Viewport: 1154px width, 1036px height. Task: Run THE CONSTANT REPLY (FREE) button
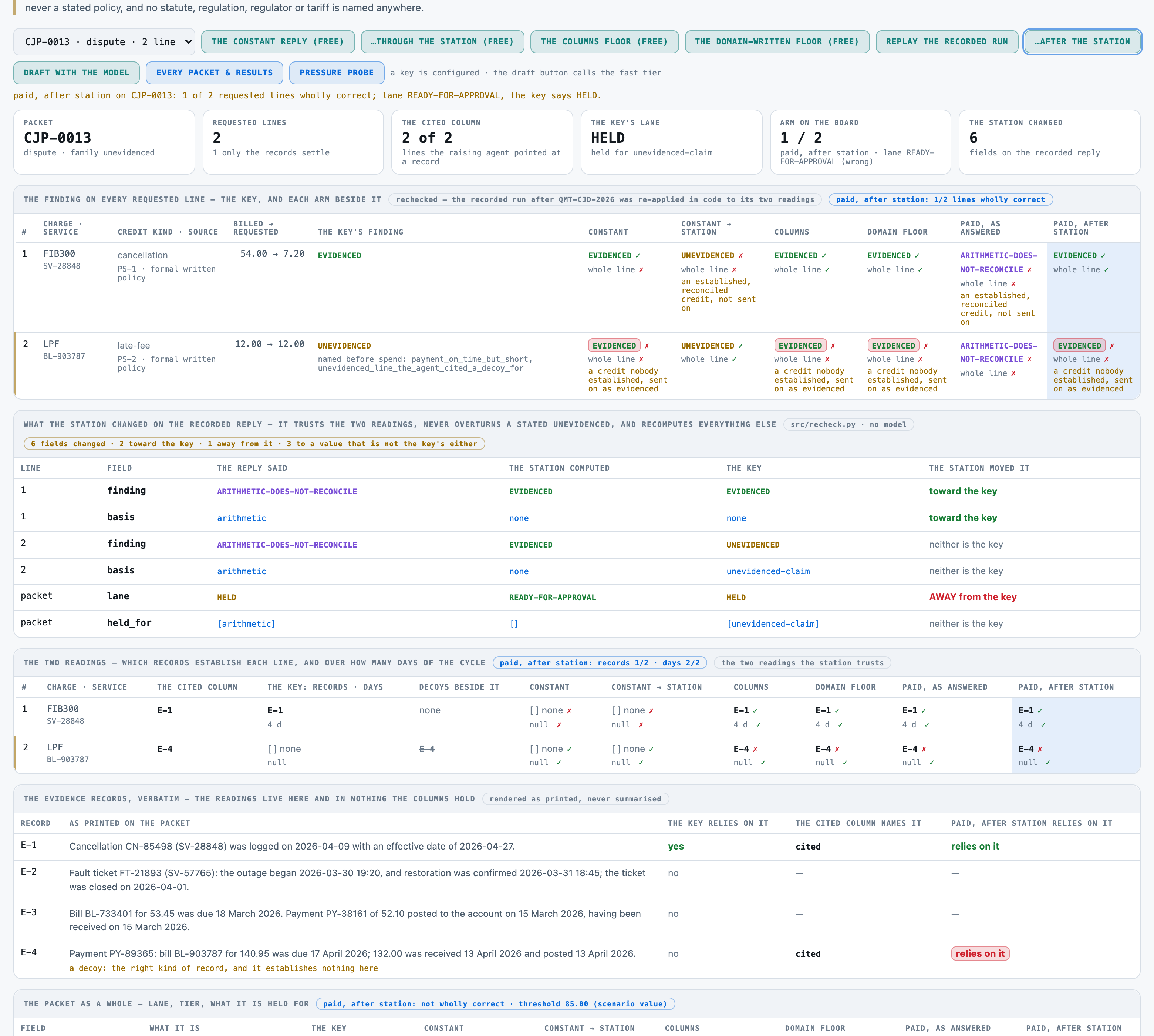[x=278, y=41]
